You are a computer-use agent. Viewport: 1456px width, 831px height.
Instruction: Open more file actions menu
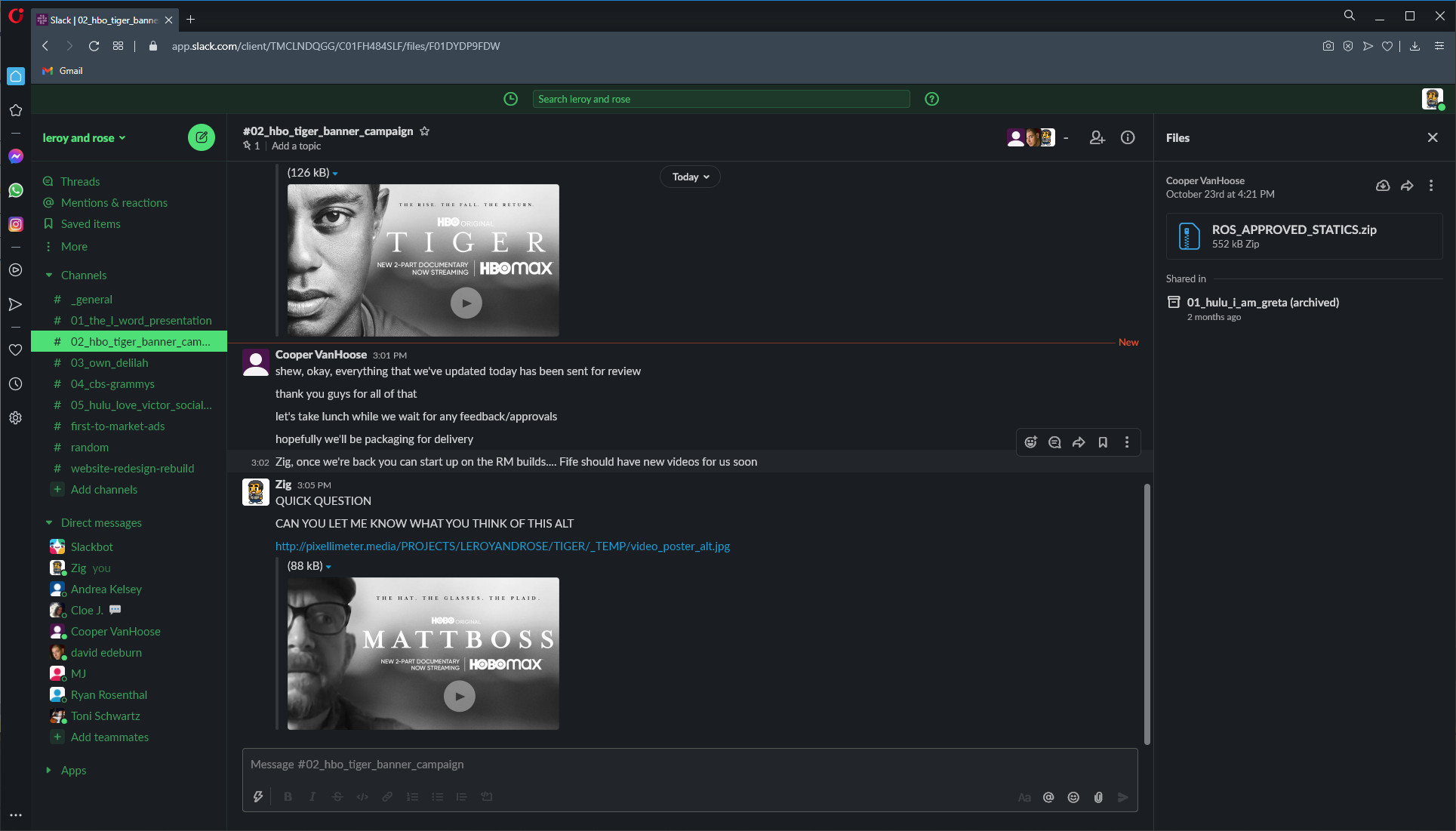tap(1431, 186)
